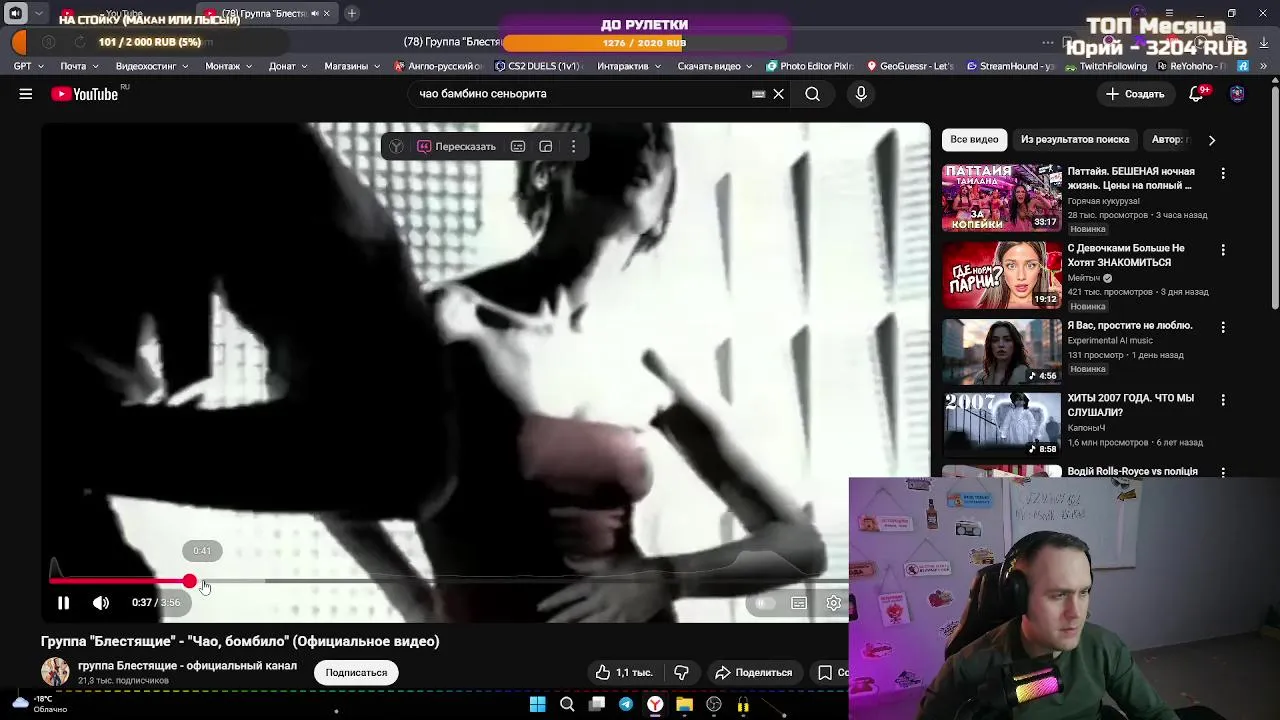Image resolution: width=1280 pixels, height=720 pixels.
Task: Click the subtitles icon in the overlay bar
Action: tap(518, 147)
